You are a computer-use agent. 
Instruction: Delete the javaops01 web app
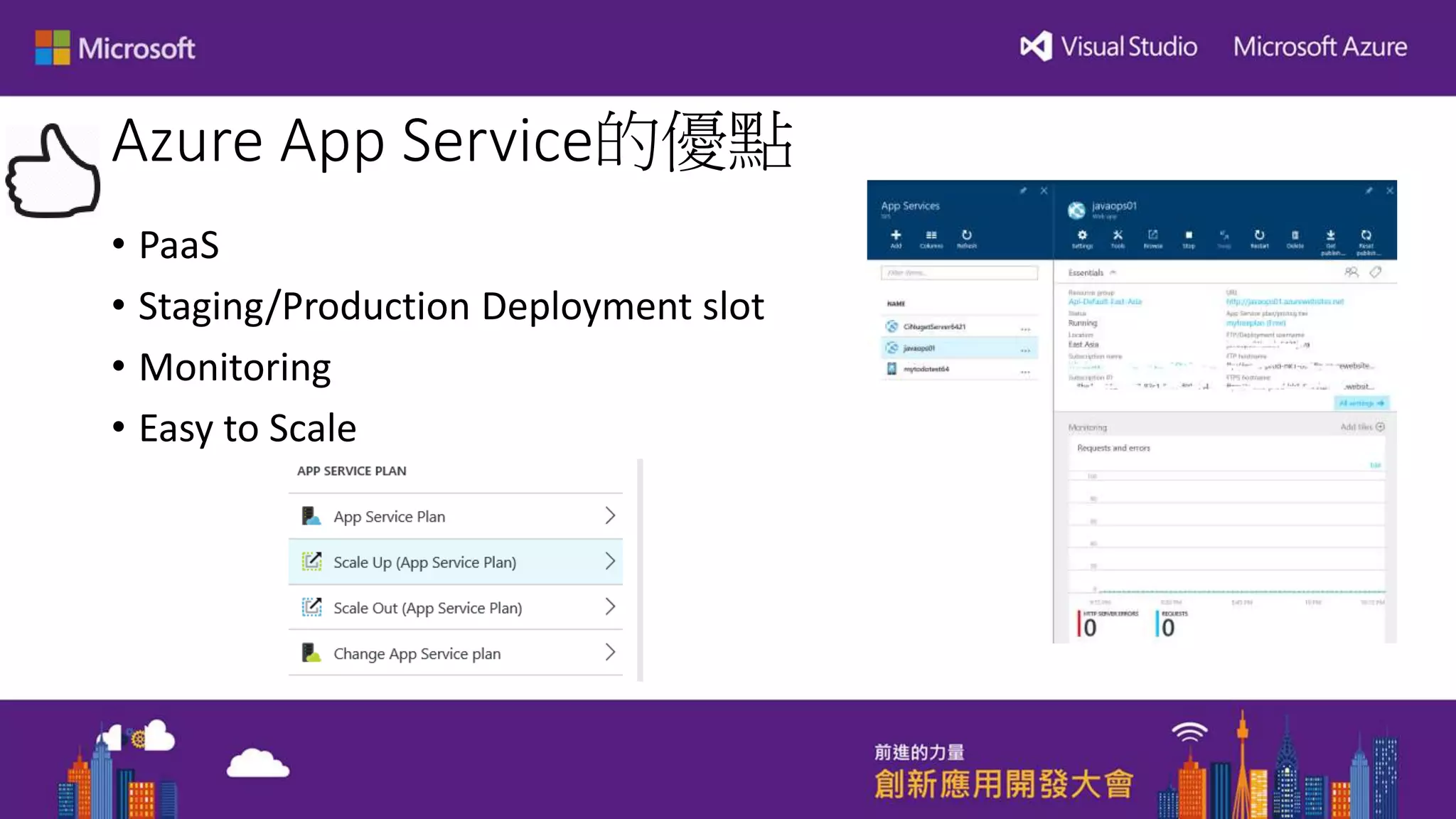pos(1295,239)
